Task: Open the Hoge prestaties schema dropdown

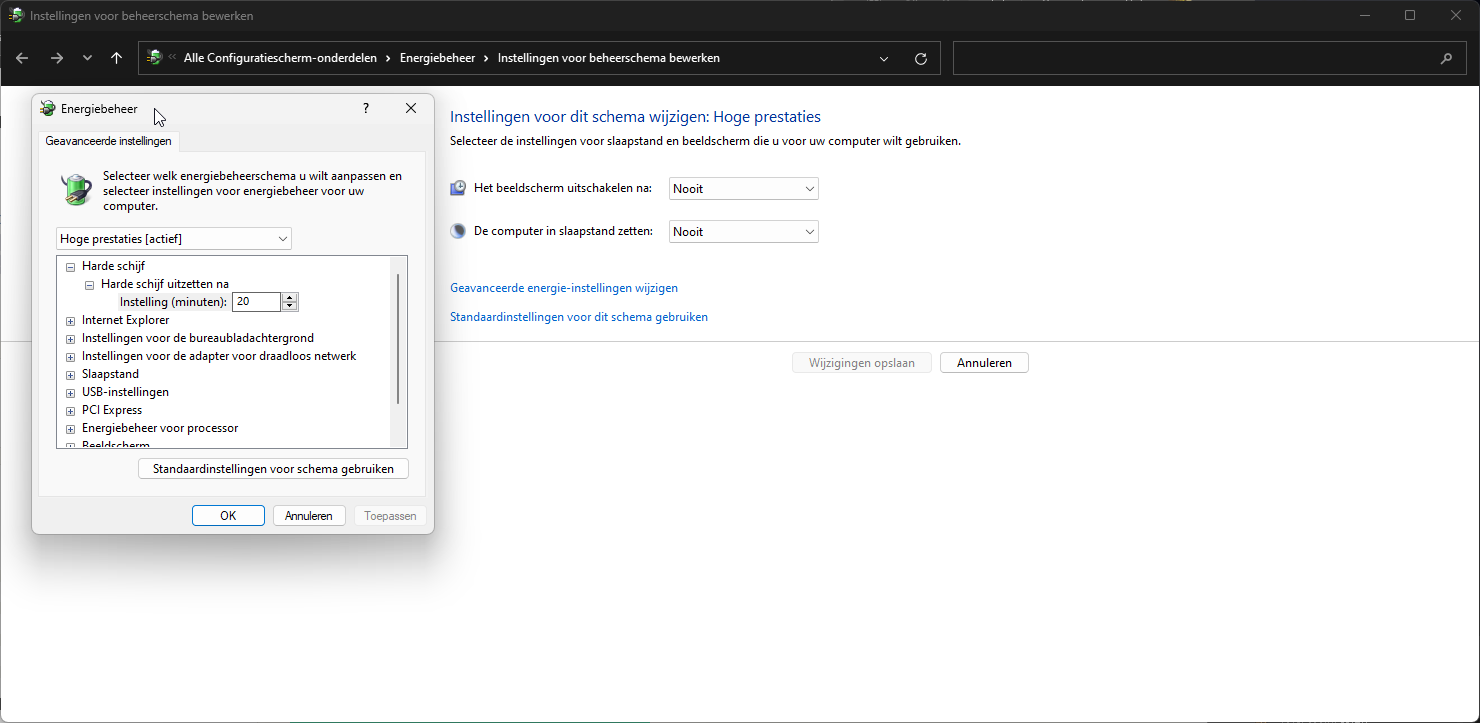Action: tap(174, 238)
